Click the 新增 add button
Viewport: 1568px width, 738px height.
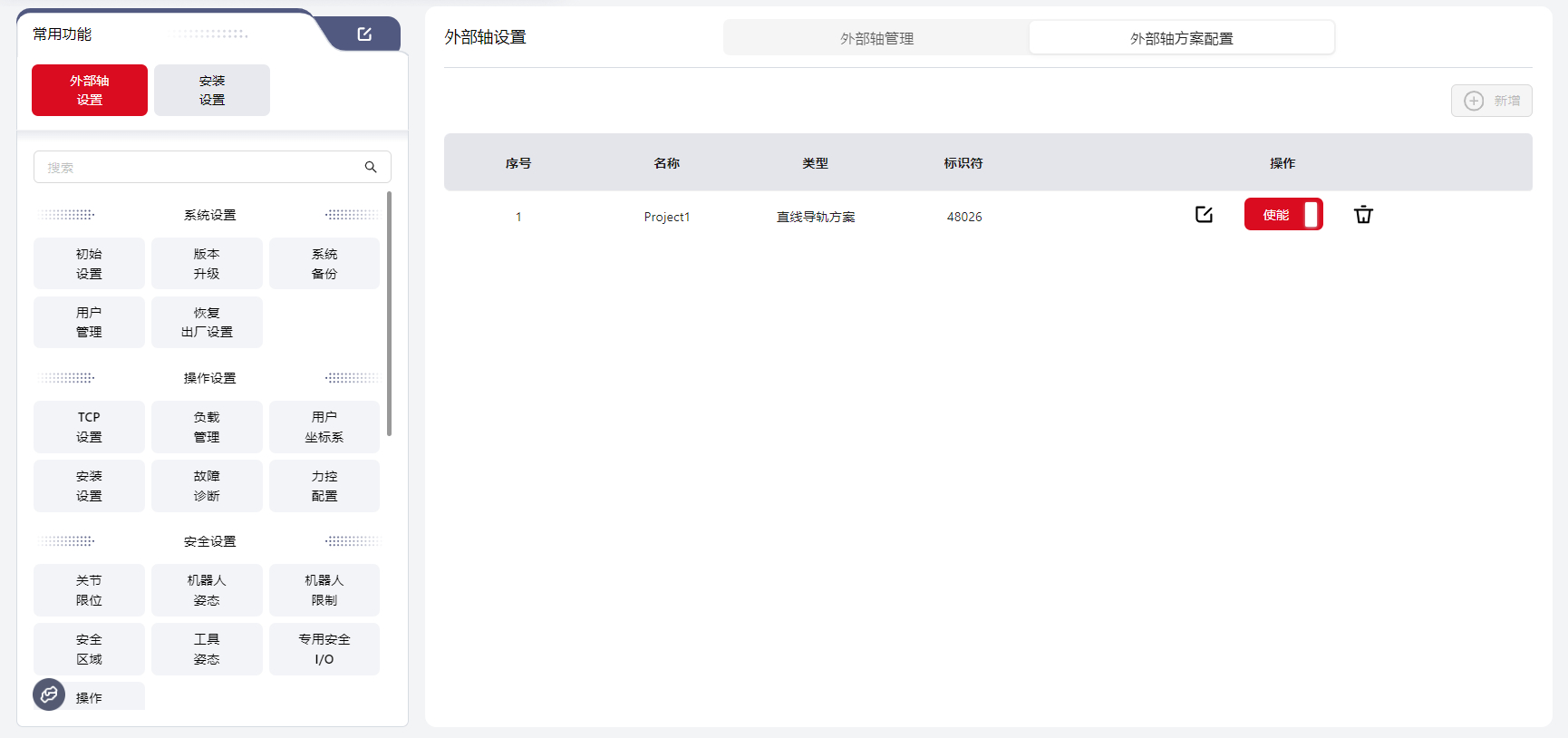click(1491, 101)
